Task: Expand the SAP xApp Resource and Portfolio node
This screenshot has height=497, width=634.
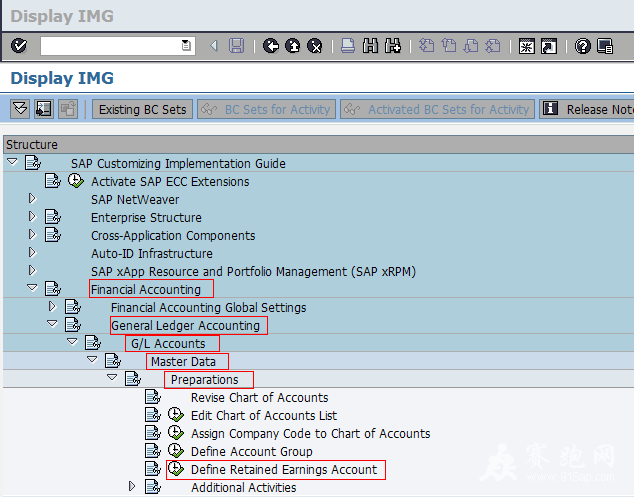Action: [x=32, y=270]
